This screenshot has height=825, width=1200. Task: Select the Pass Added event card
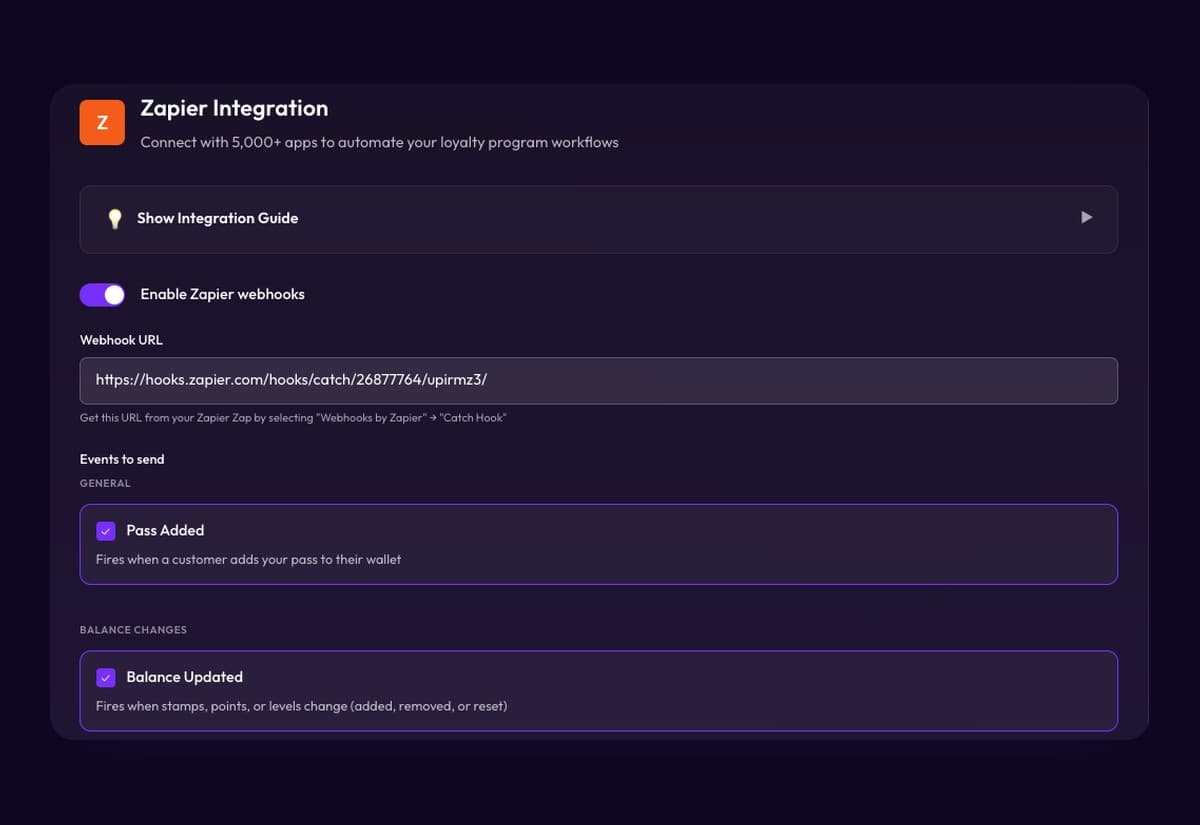pyautogui.click(x=599, y=544)
